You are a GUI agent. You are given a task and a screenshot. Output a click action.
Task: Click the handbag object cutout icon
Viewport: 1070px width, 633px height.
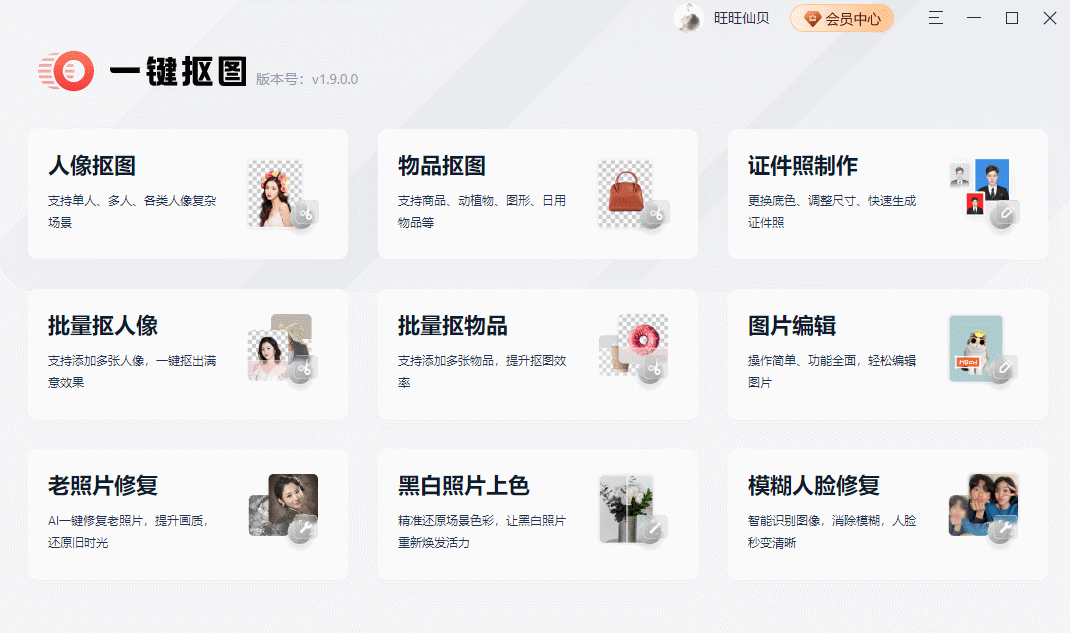[x=626, y=192]
